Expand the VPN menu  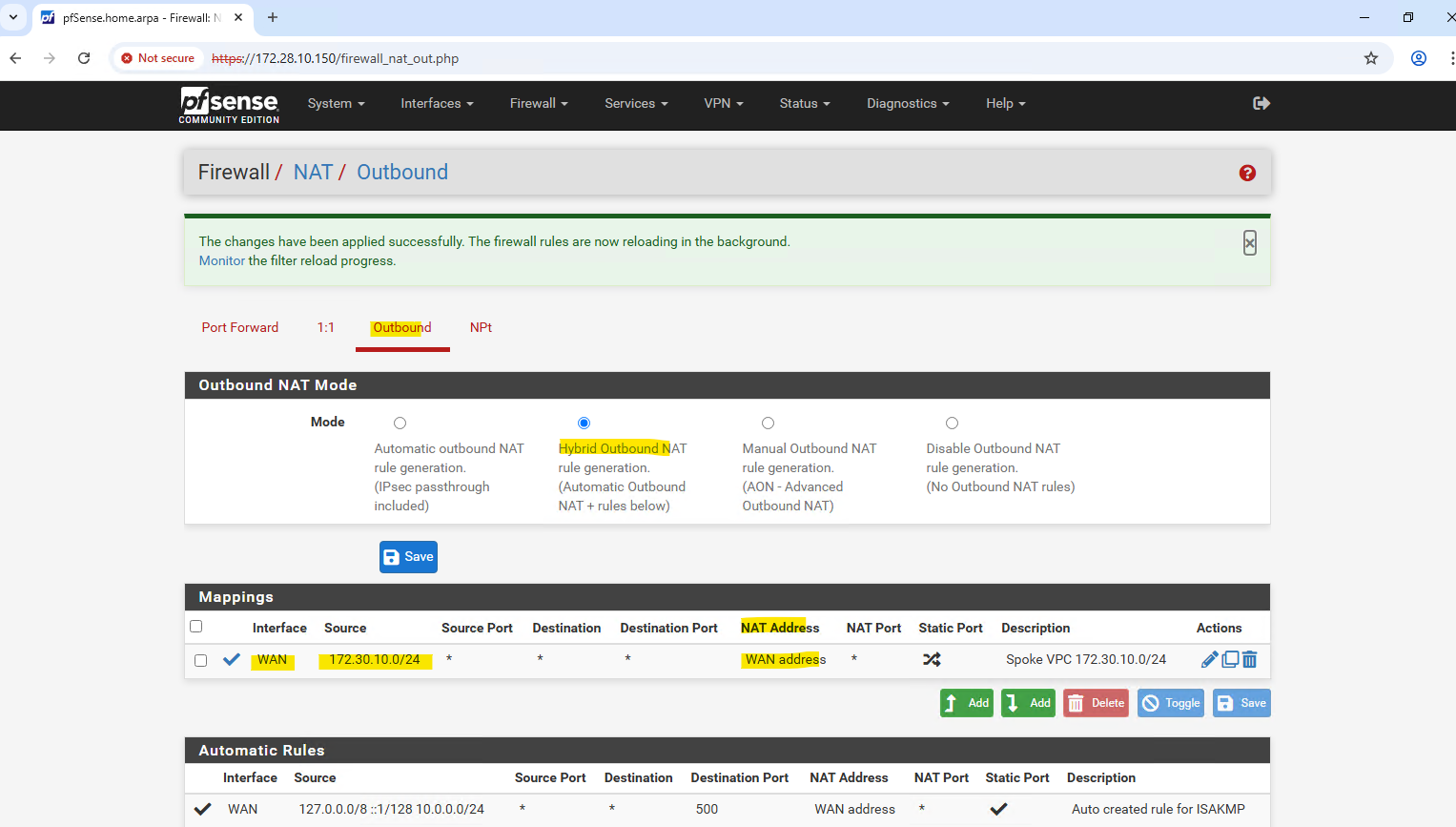[723, 103]
